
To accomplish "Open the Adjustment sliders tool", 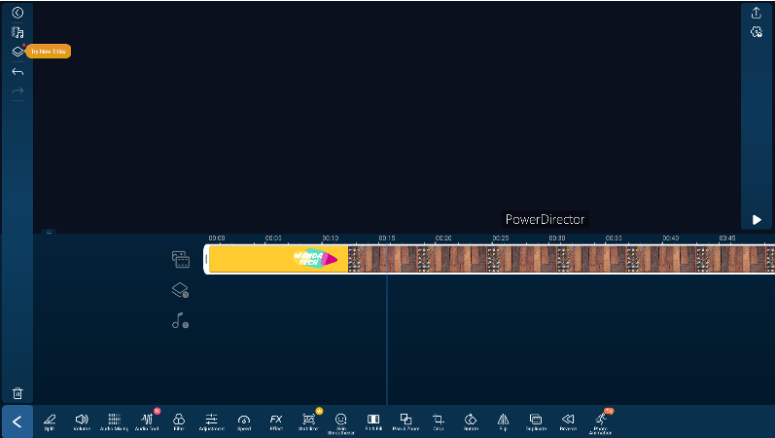I will click(212, 422).
